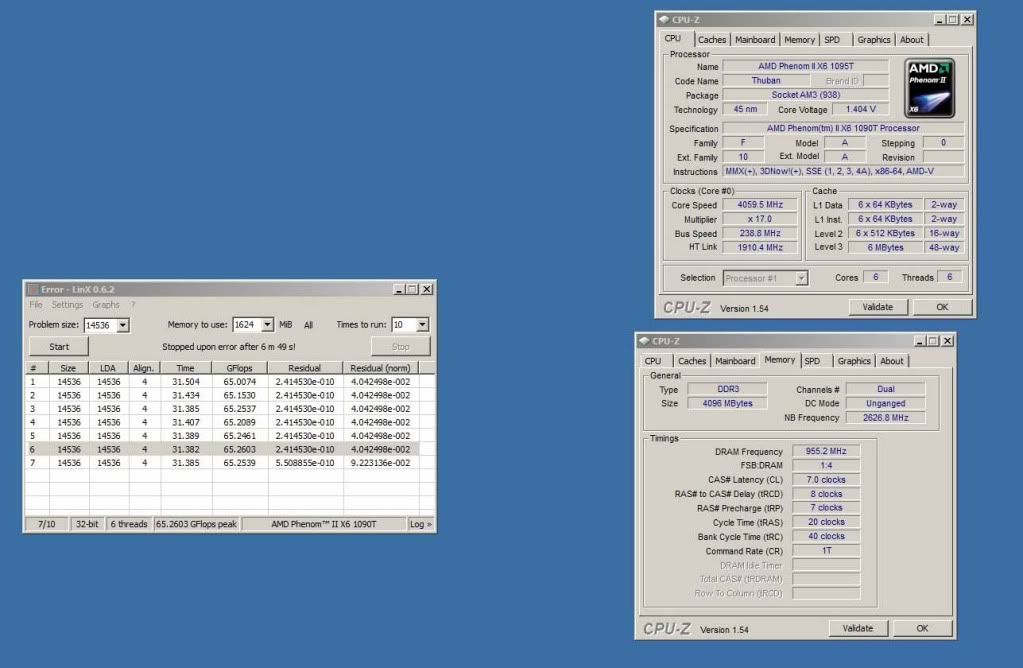Select Graphics tab in lower CPU-Z window
This screenshot has width=1023, height=668.
coord(854,361)
